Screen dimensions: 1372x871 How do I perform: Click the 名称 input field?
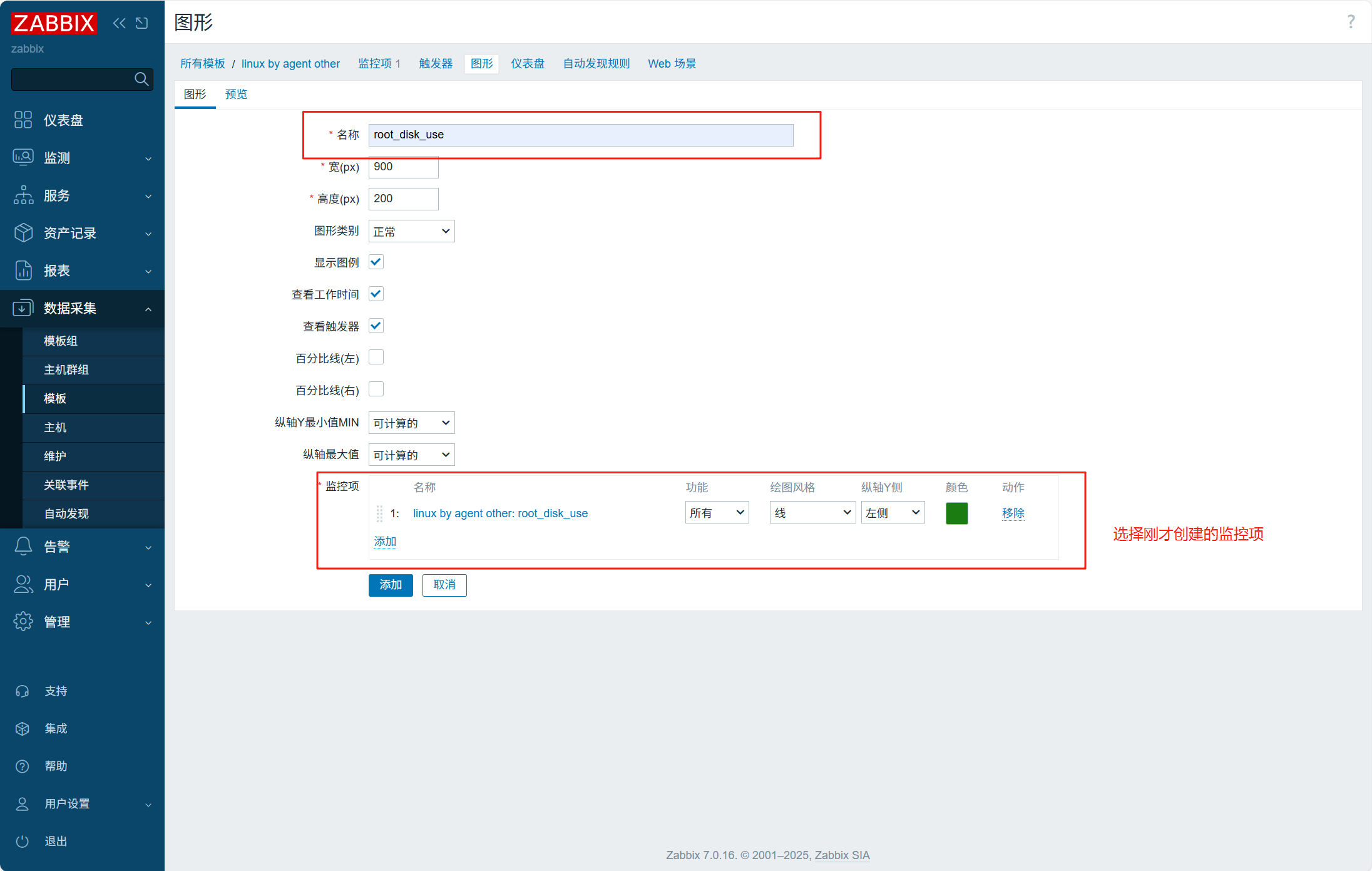point(580,135)
